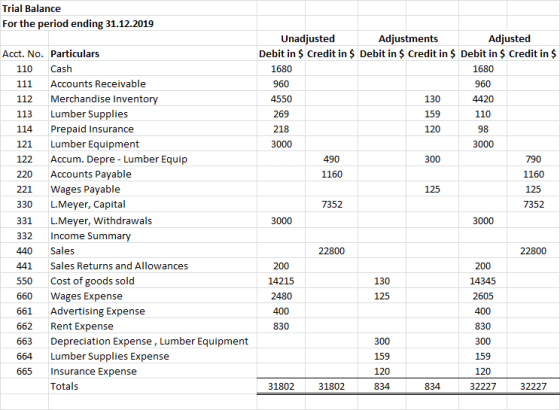This screenshot has height=410, width=560.
Task: Select adjusted credit total 32227
Action: tap(533, 386)
